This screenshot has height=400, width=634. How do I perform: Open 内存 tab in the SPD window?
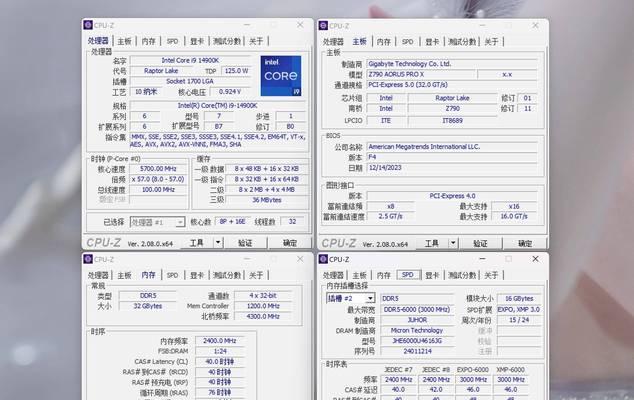click(384, 275)
